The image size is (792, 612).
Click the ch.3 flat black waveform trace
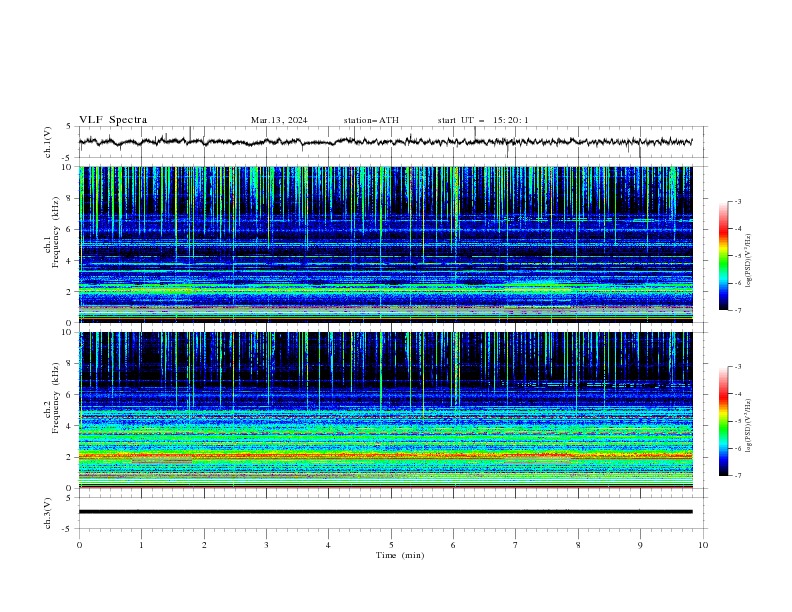tap(385, 512)
